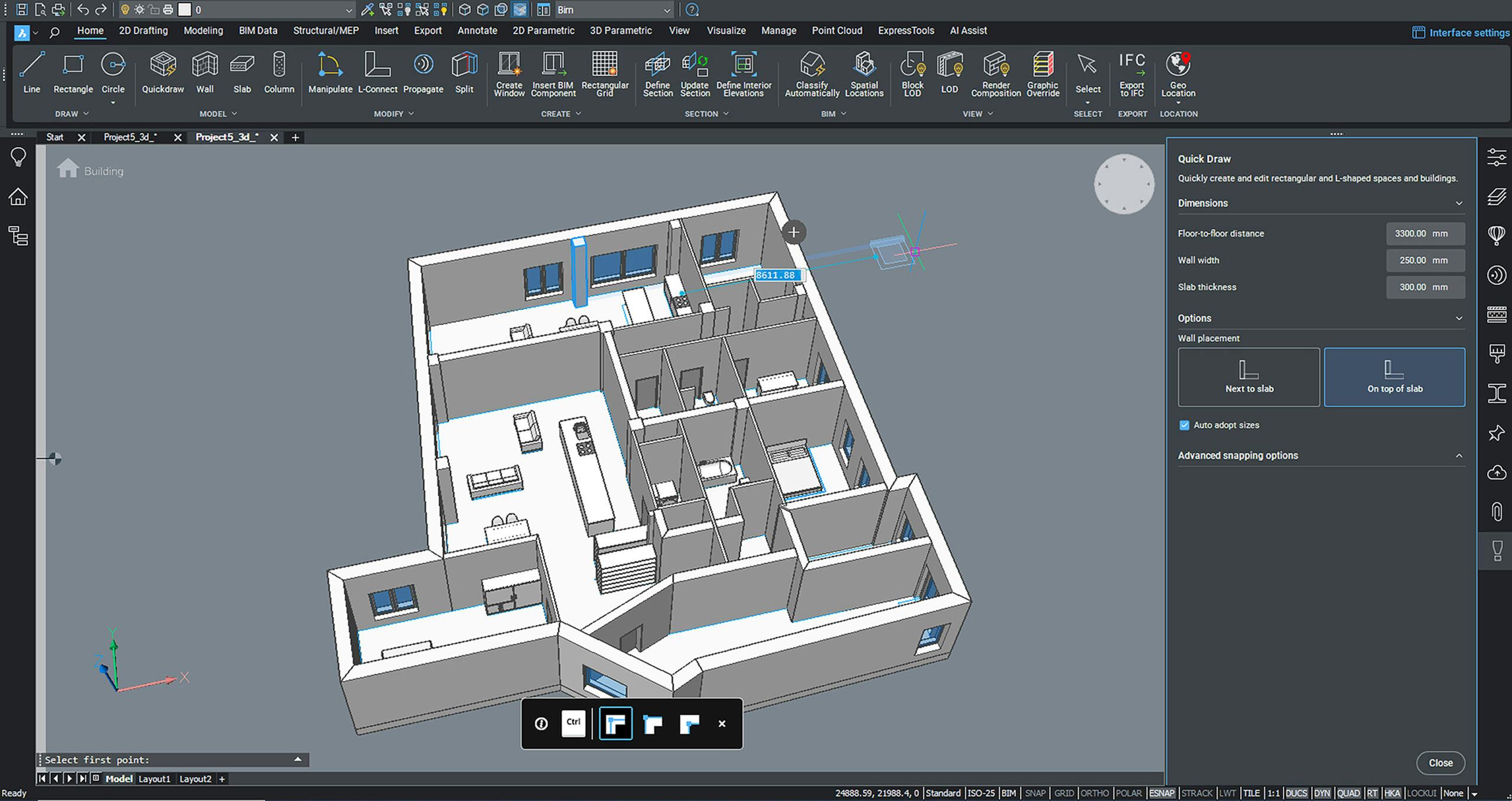Select Next to slab wall placement

click(1249, 377)
